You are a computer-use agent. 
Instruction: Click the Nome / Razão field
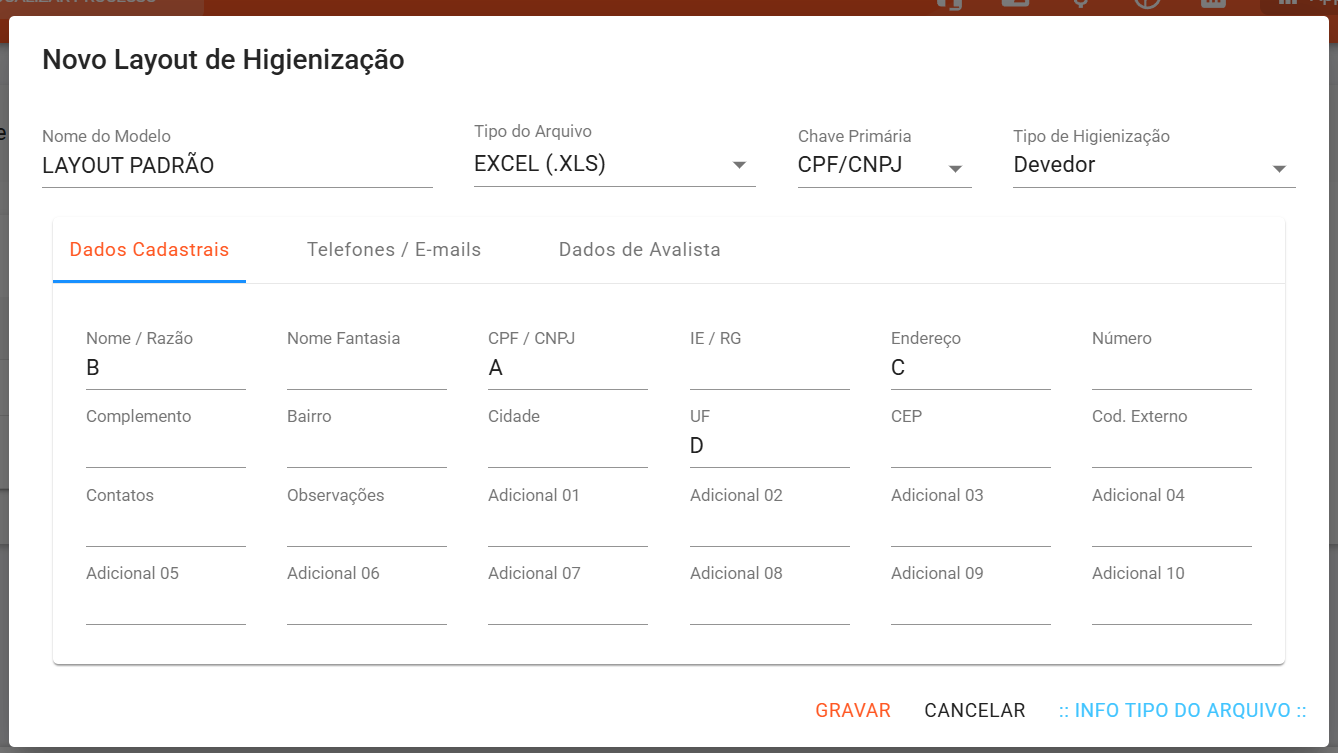pos(166,368)
